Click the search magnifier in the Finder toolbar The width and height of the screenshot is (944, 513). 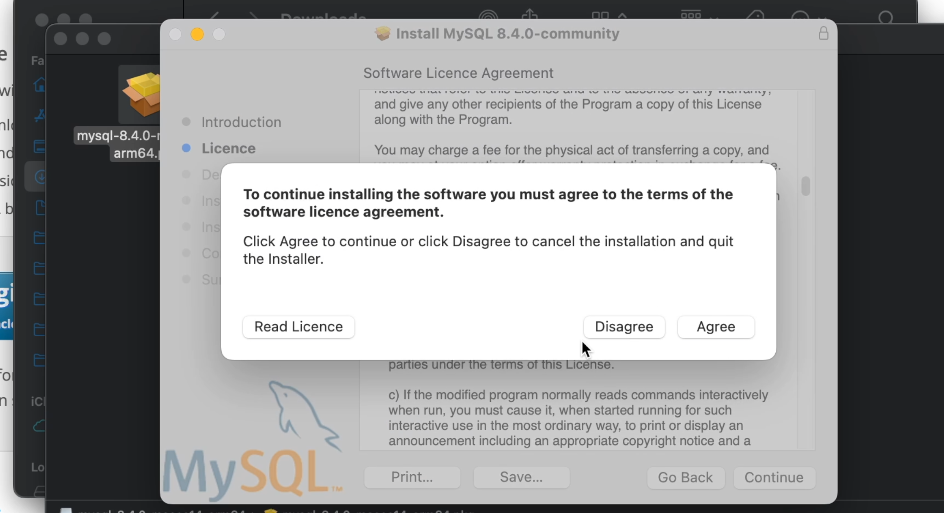tap(886, 17)
